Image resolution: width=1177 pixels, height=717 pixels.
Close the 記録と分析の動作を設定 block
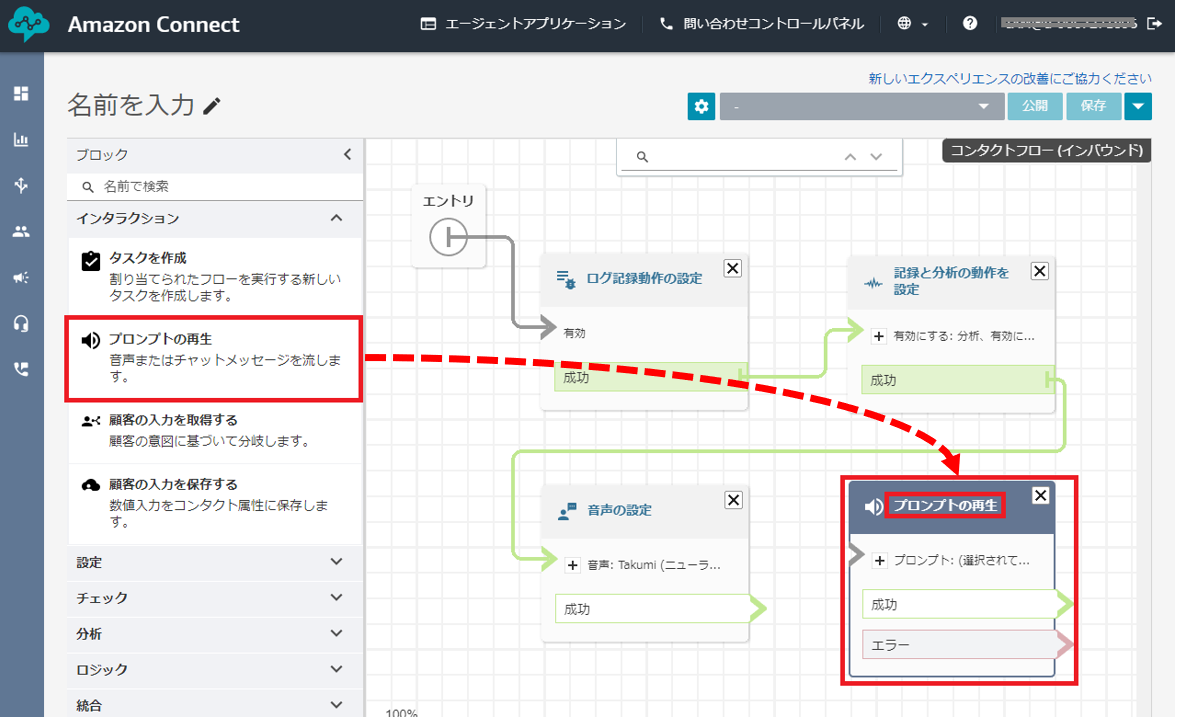1040,271
